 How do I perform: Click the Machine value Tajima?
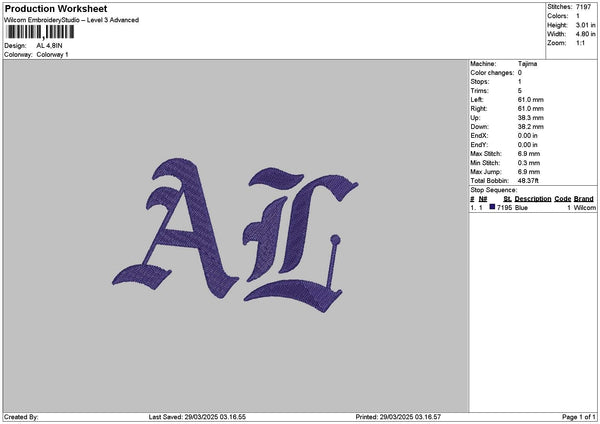coord(528,63)
